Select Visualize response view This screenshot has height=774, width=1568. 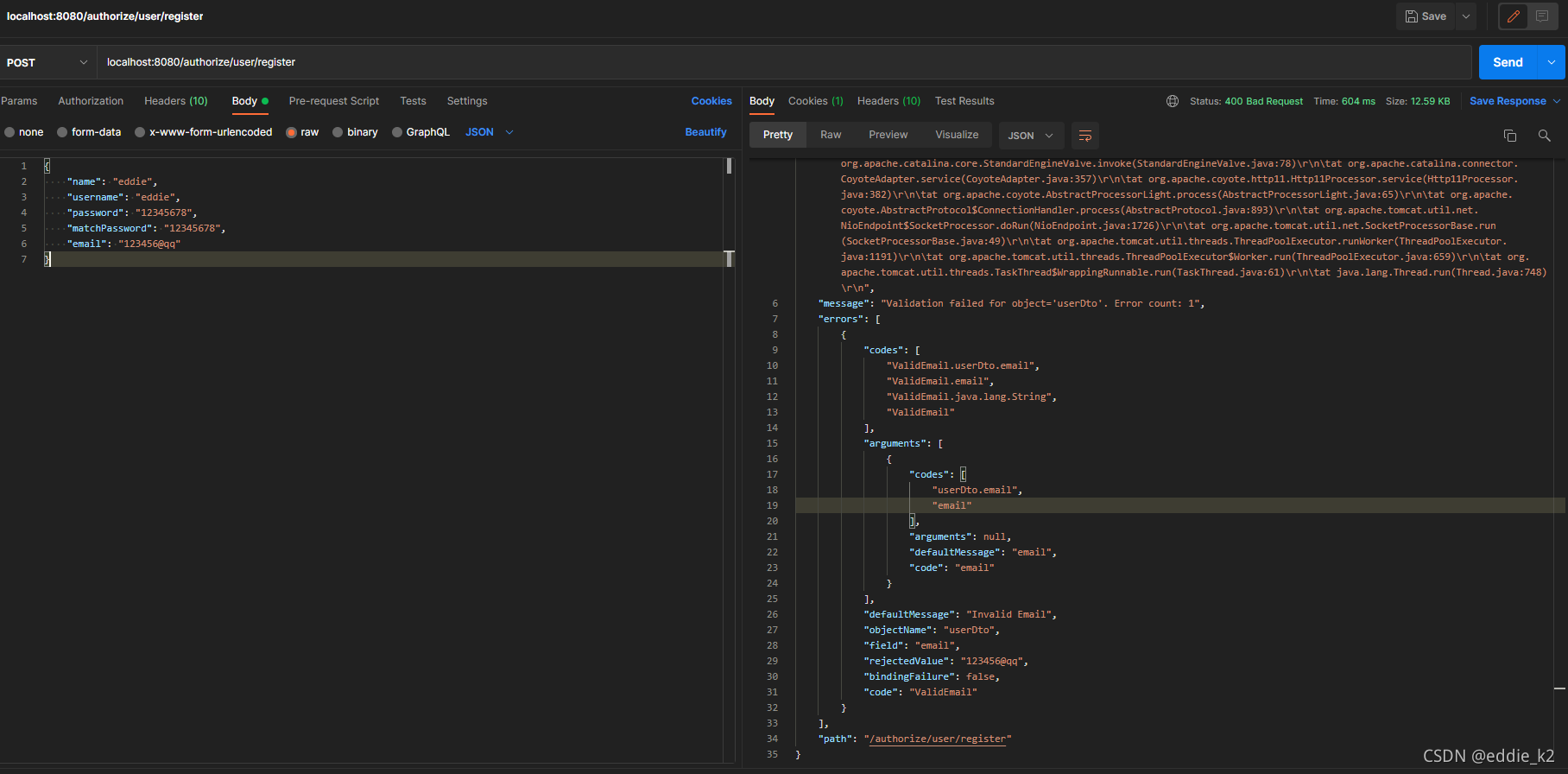[957, 135]
